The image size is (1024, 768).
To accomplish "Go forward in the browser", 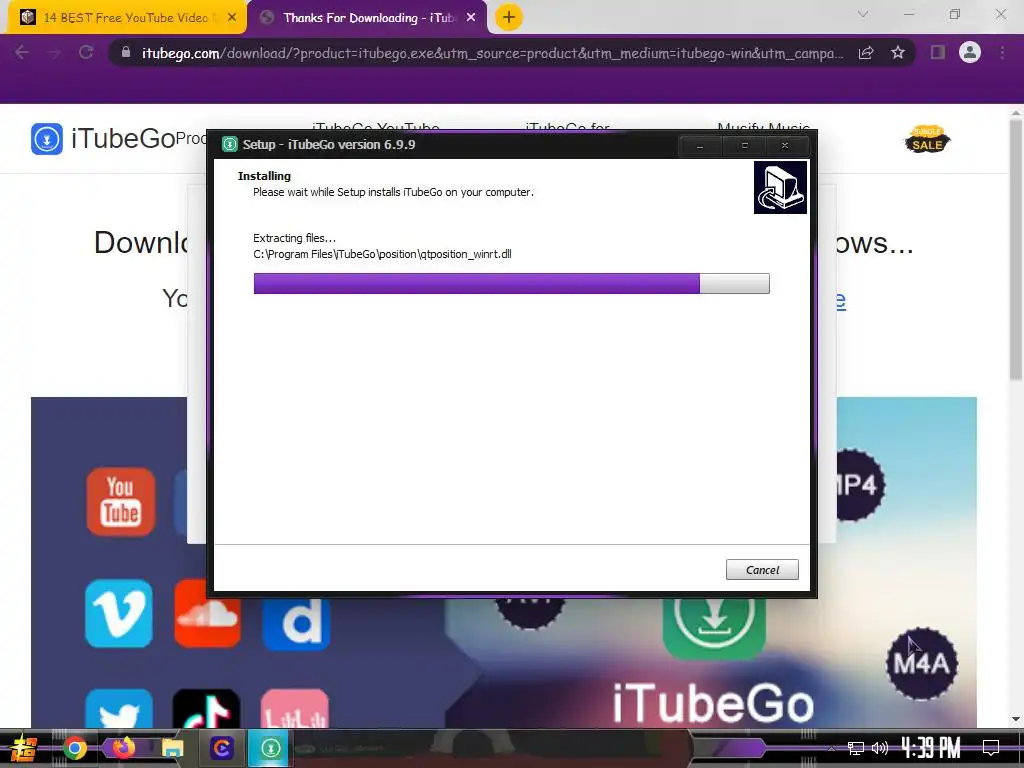I will (54, 52).
